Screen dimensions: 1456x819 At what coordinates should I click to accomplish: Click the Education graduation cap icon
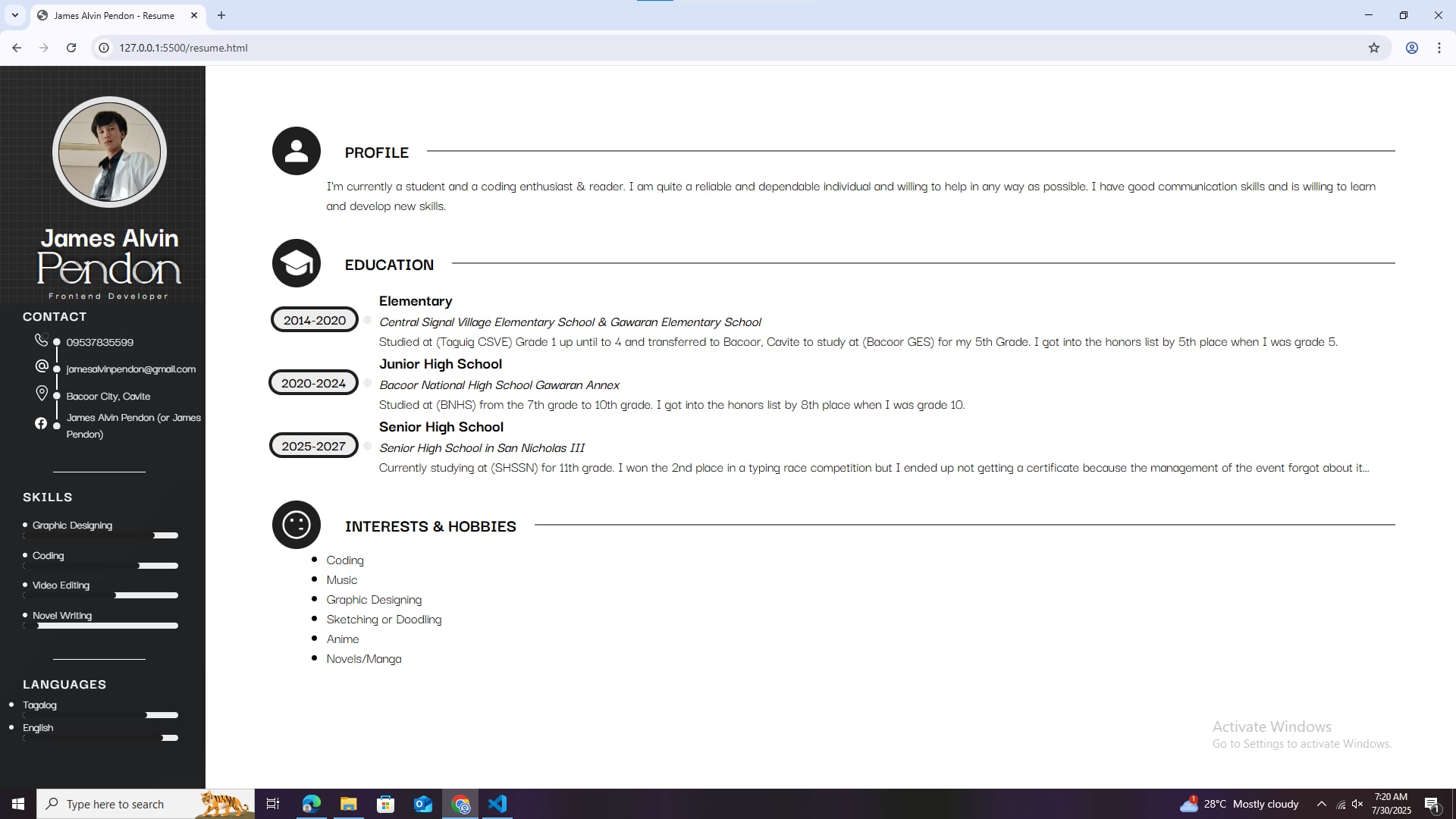(296, 263)
